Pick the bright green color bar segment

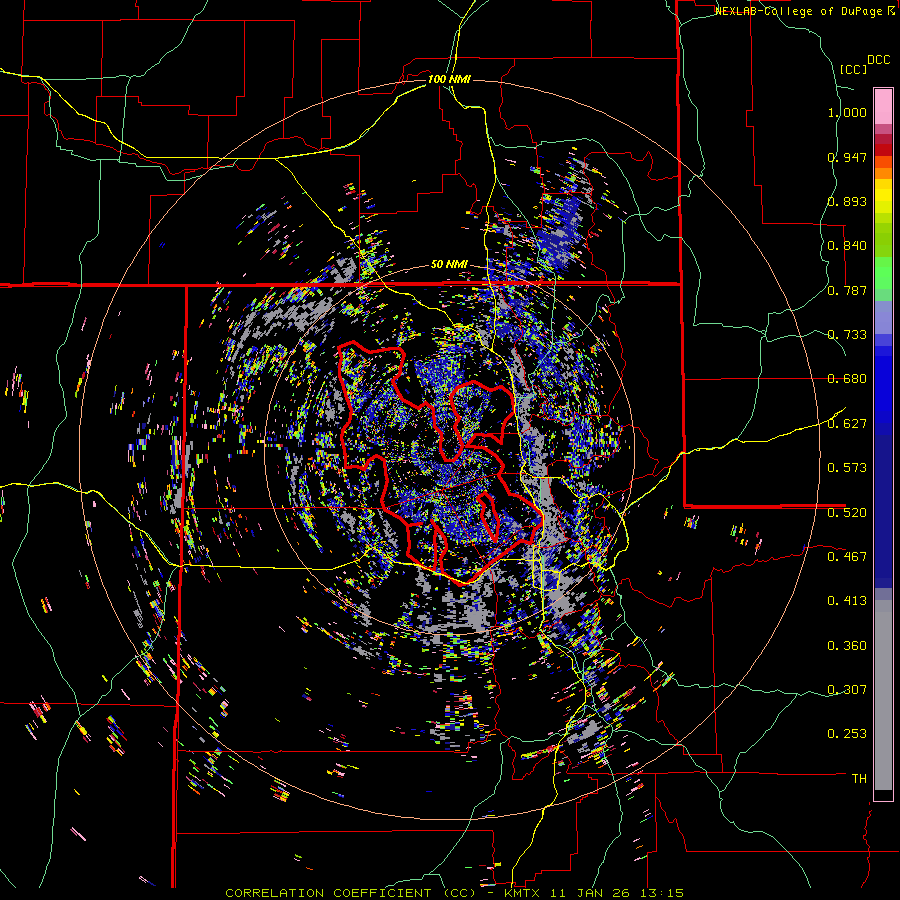coord(883,273)
